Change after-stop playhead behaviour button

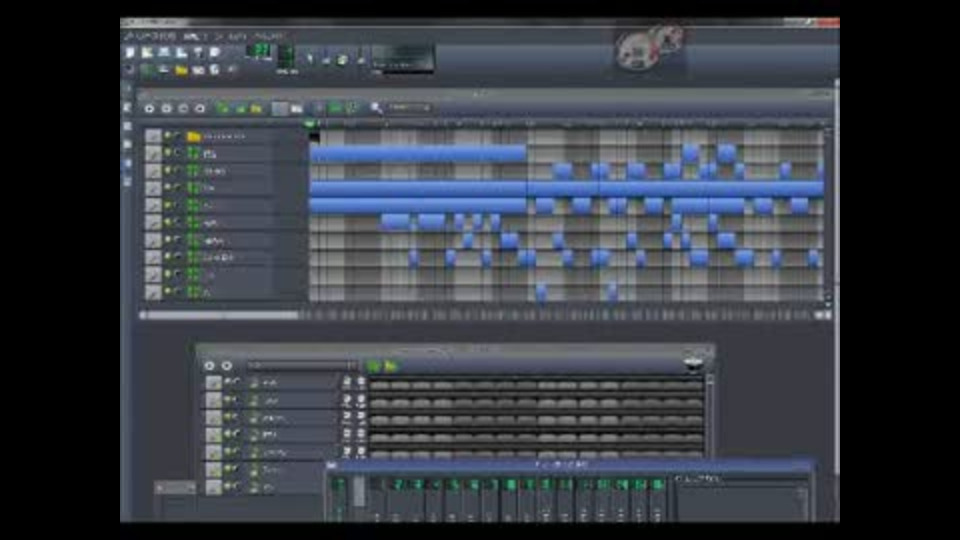point(351,109)
